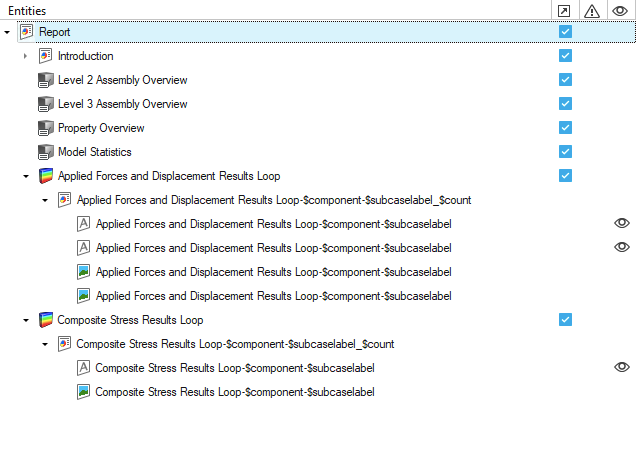
Task: Uncheck the Property Overview checkbox
Action: click(x=565, y=128)
